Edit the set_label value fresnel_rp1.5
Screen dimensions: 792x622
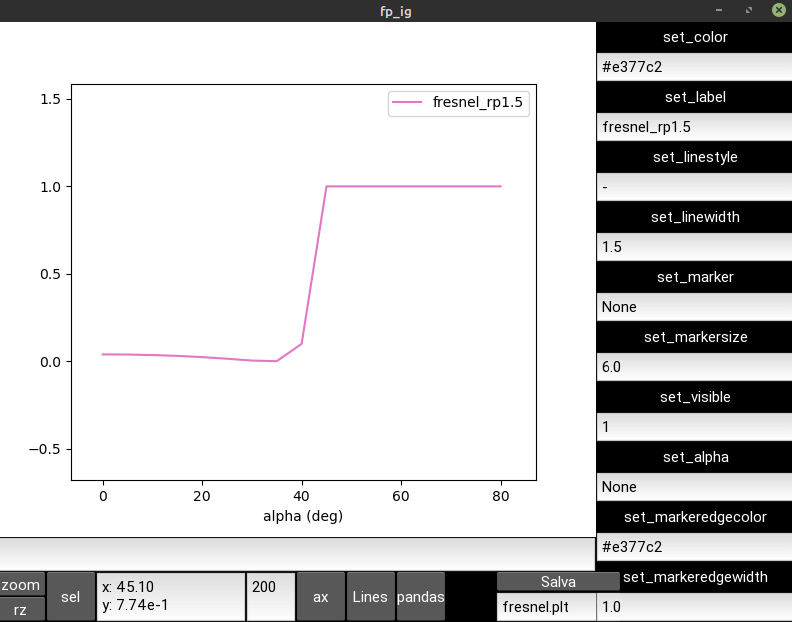click(x=694, y=127)
